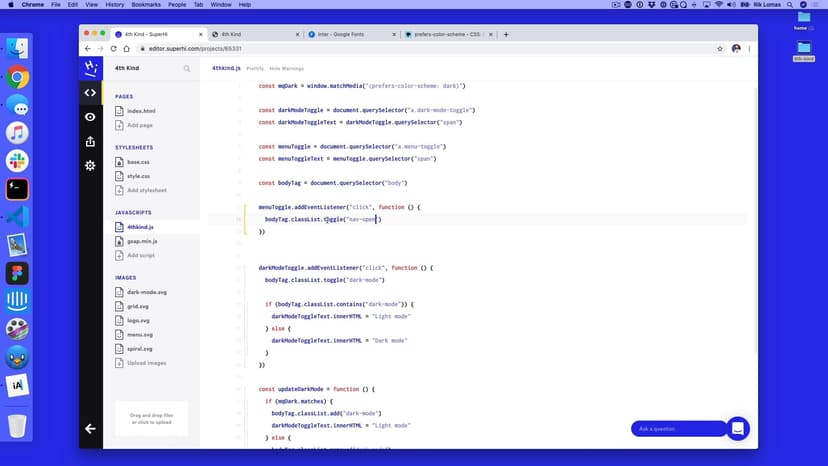Click the SuperHi logo icon

[x=90, y=68]
